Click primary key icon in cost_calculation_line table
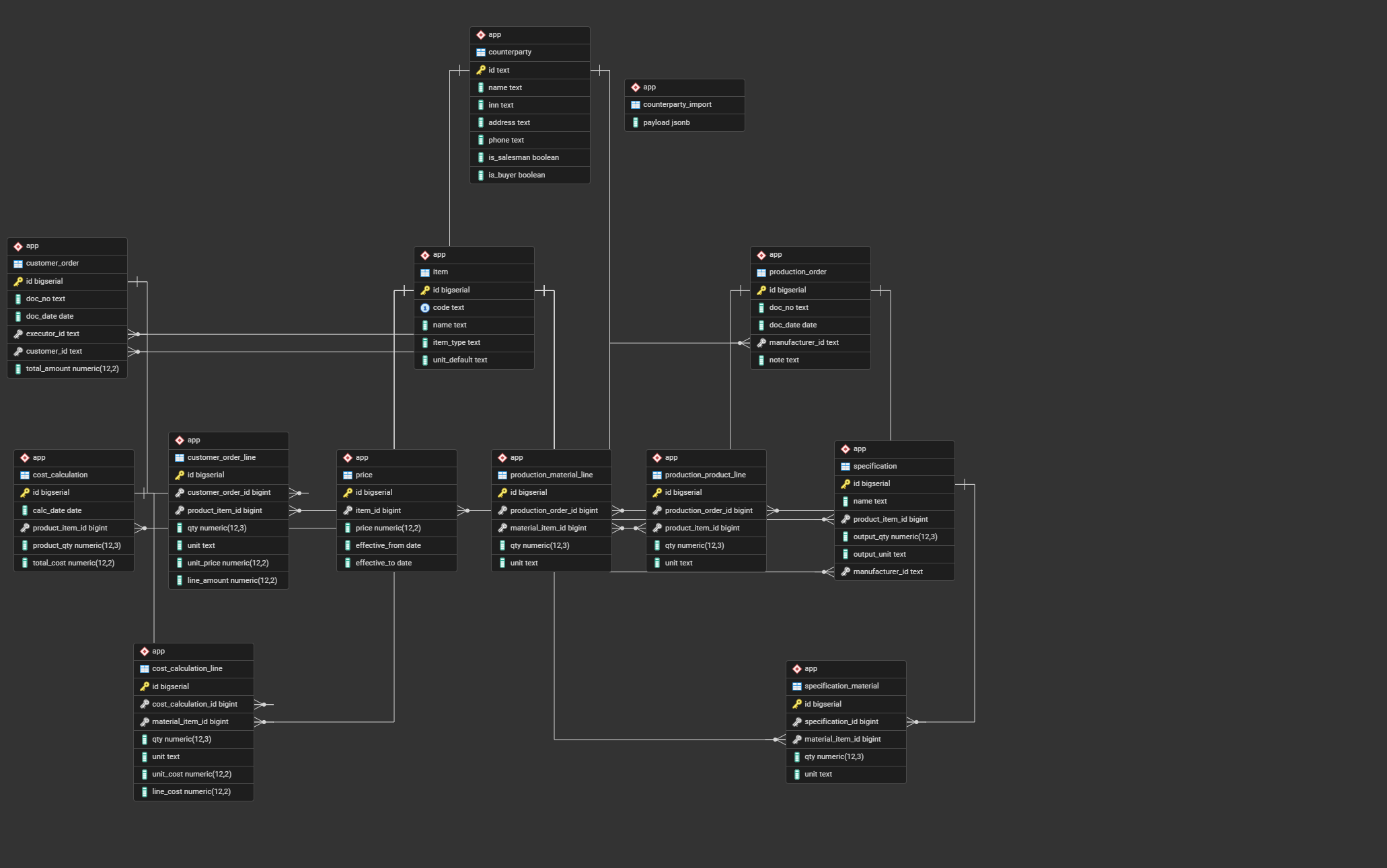 tap(145, 686)
